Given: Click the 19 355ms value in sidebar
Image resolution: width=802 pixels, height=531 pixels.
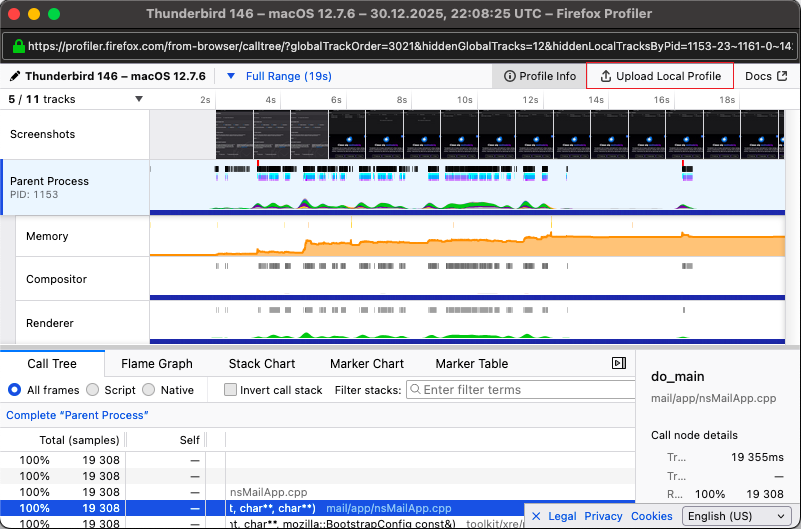Looking at the screenshot, I should (757, 457).
